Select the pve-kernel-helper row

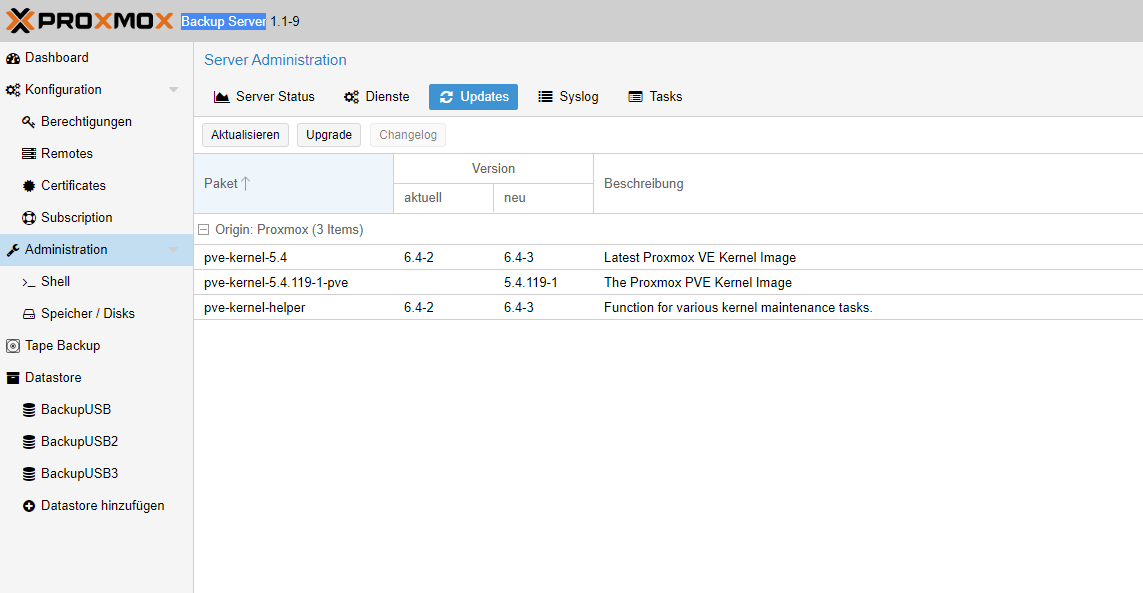668,307
